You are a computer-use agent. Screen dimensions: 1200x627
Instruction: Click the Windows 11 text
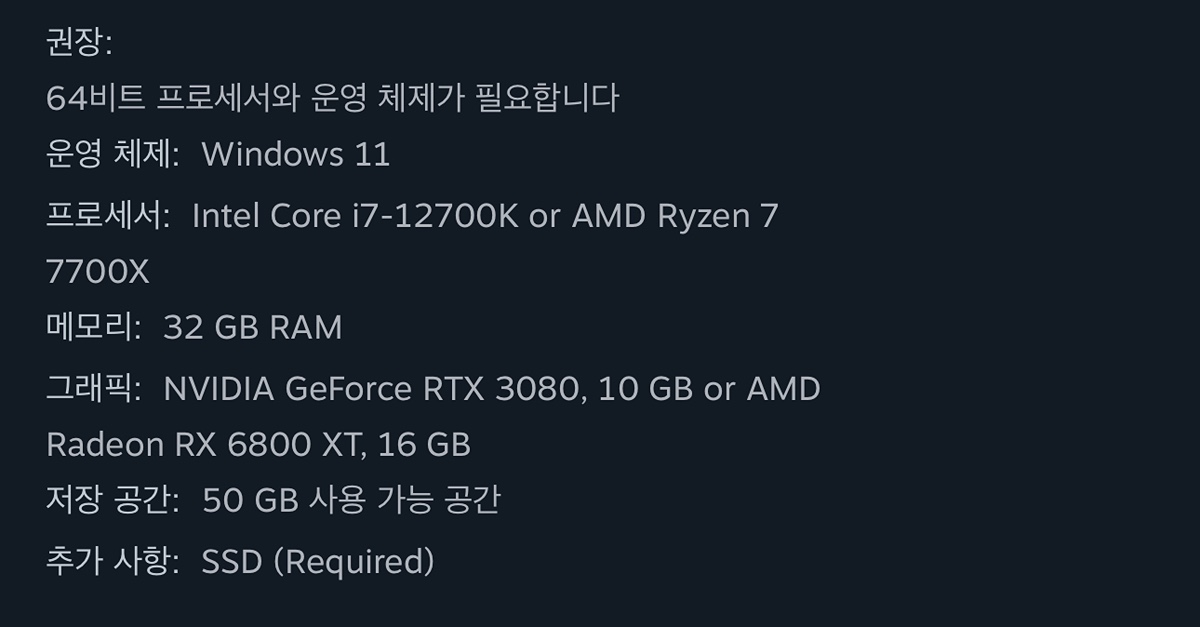coord(296,155)
